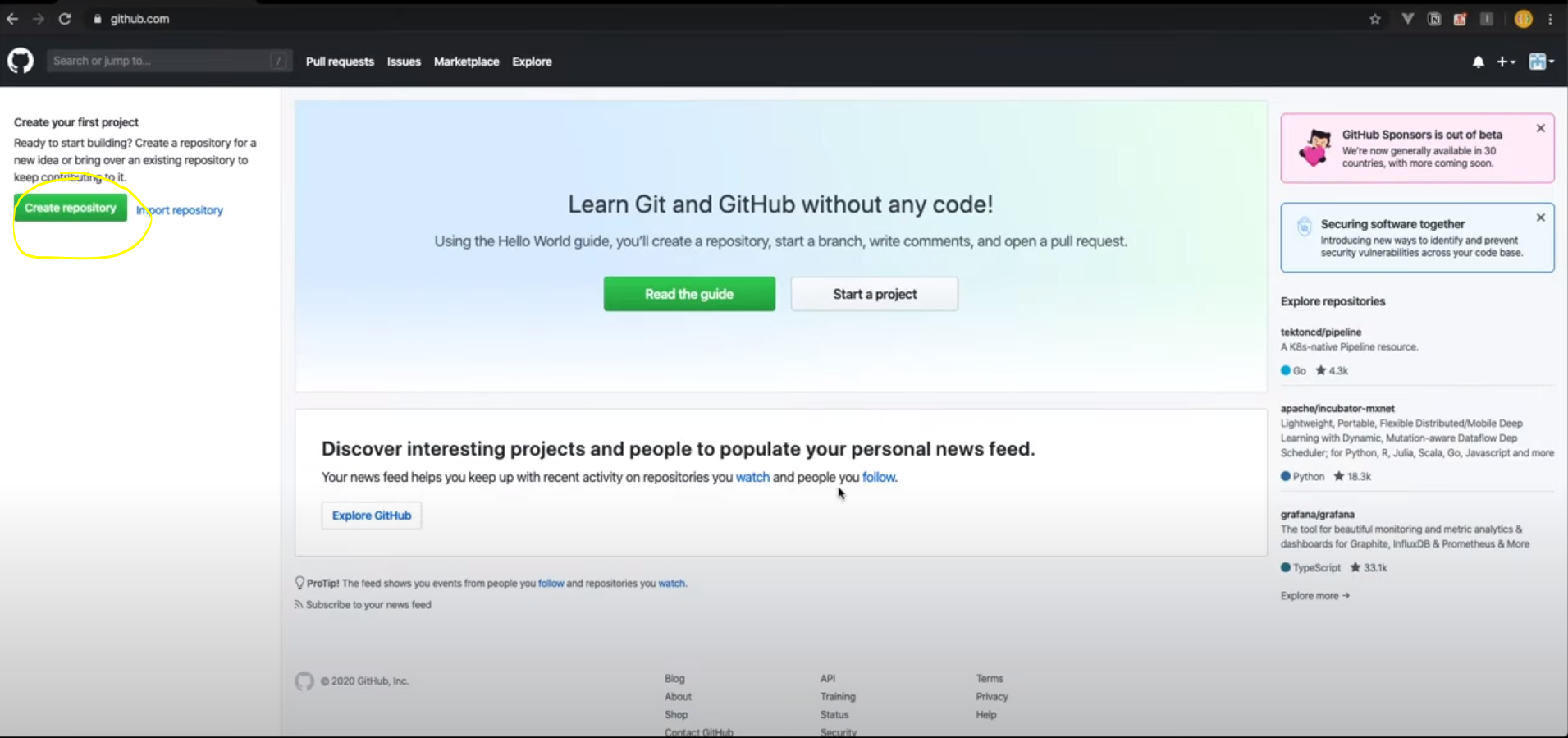This screenshot has width=1568, height=738.
Task: Open the notifications bell
Action: (1478, 62)
